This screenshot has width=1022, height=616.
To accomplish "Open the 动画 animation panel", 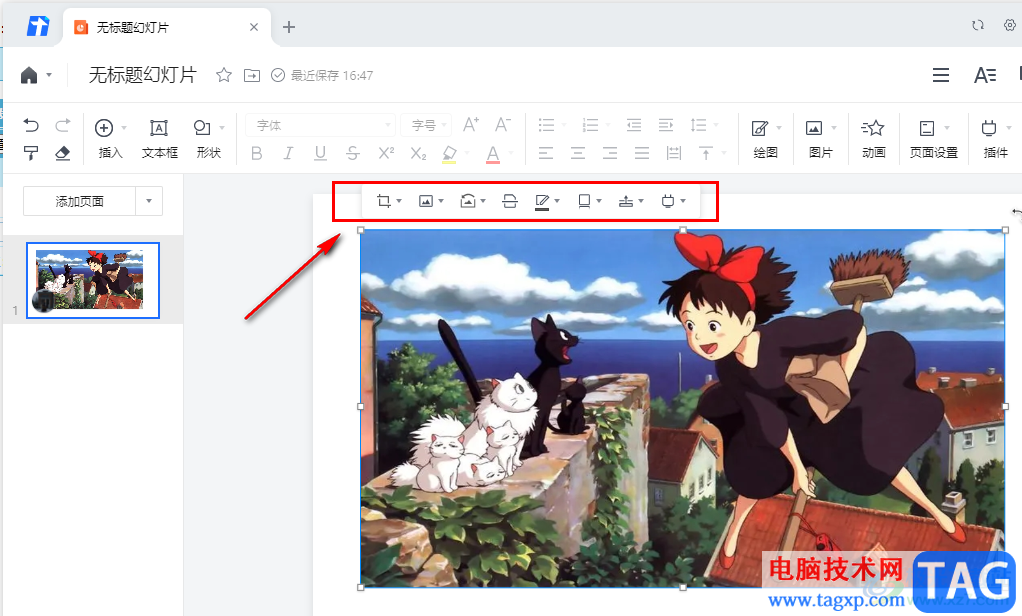I will tap(873, 139).
